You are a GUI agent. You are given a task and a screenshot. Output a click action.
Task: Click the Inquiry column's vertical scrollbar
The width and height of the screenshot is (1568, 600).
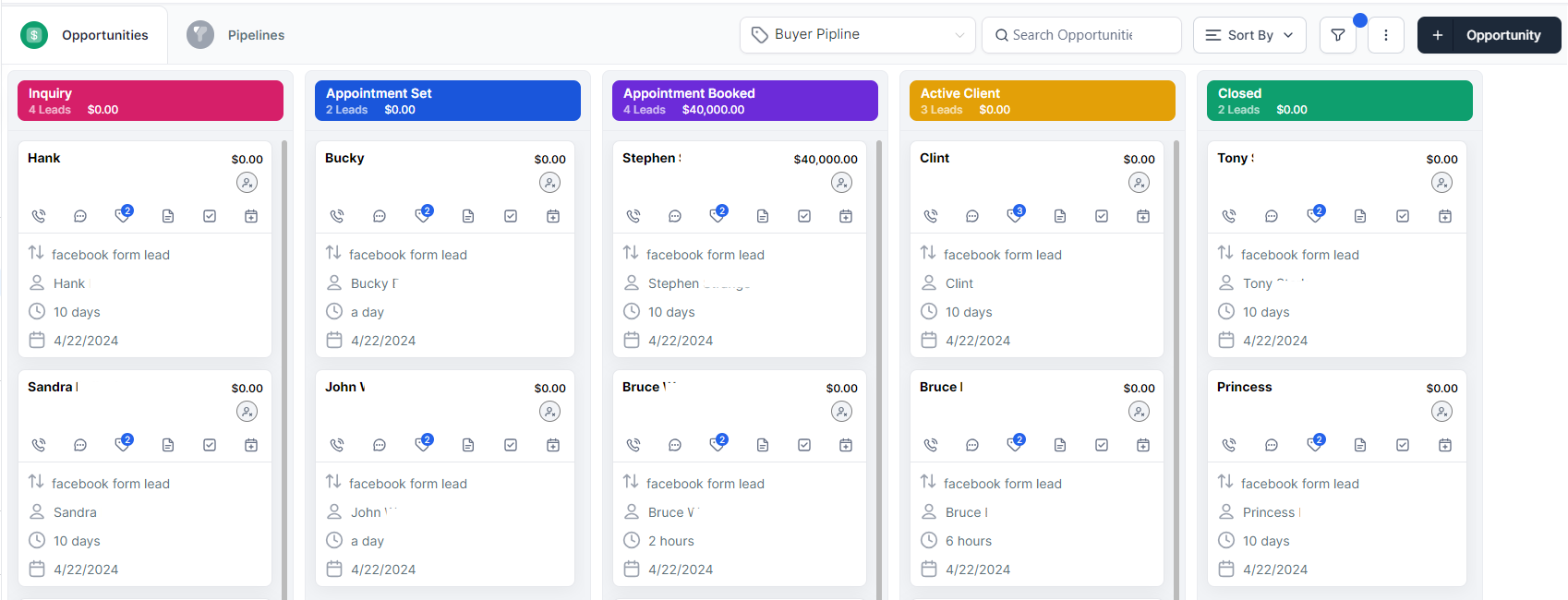point(284,369)
